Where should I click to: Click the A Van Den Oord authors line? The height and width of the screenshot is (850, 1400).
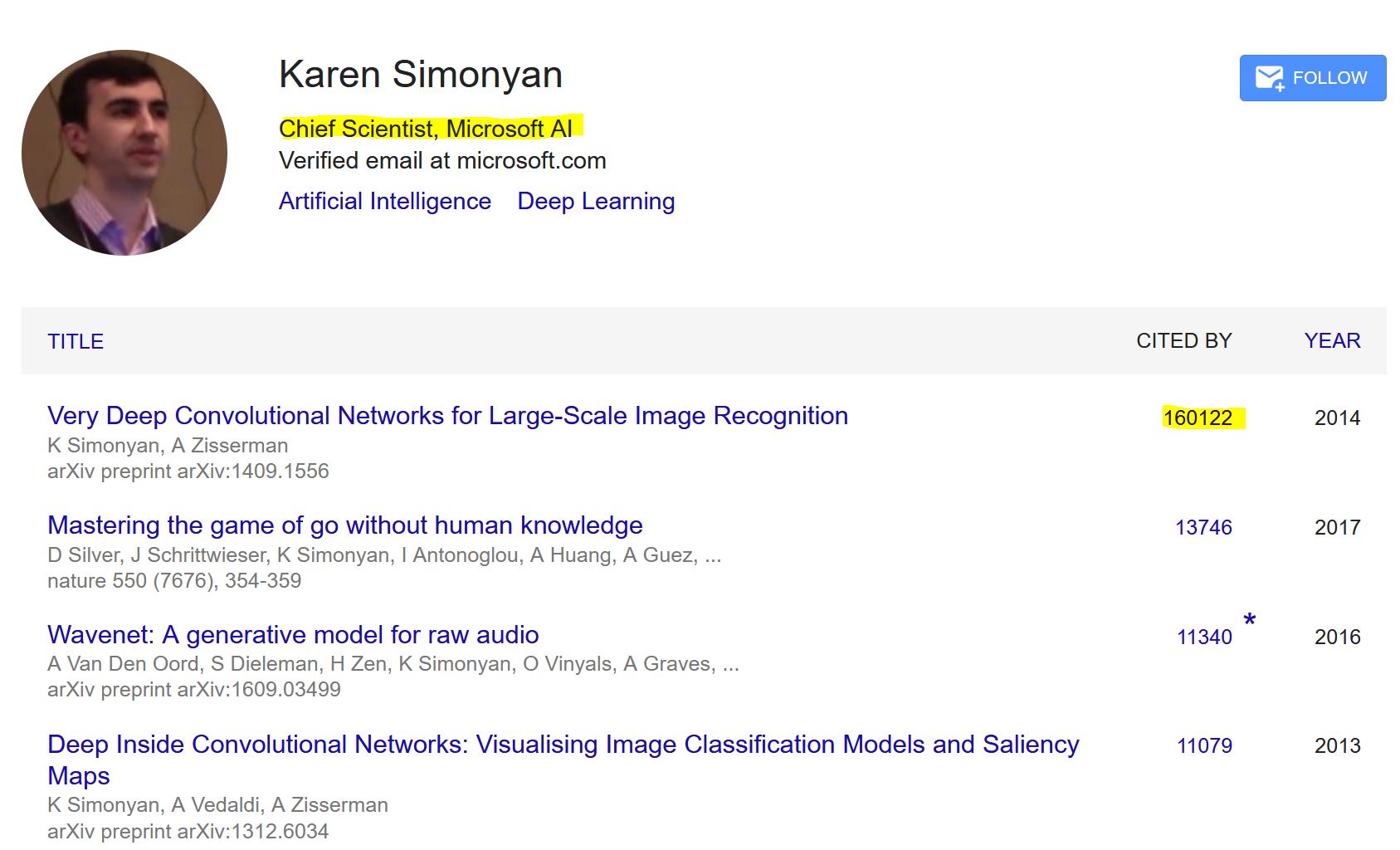393,664
